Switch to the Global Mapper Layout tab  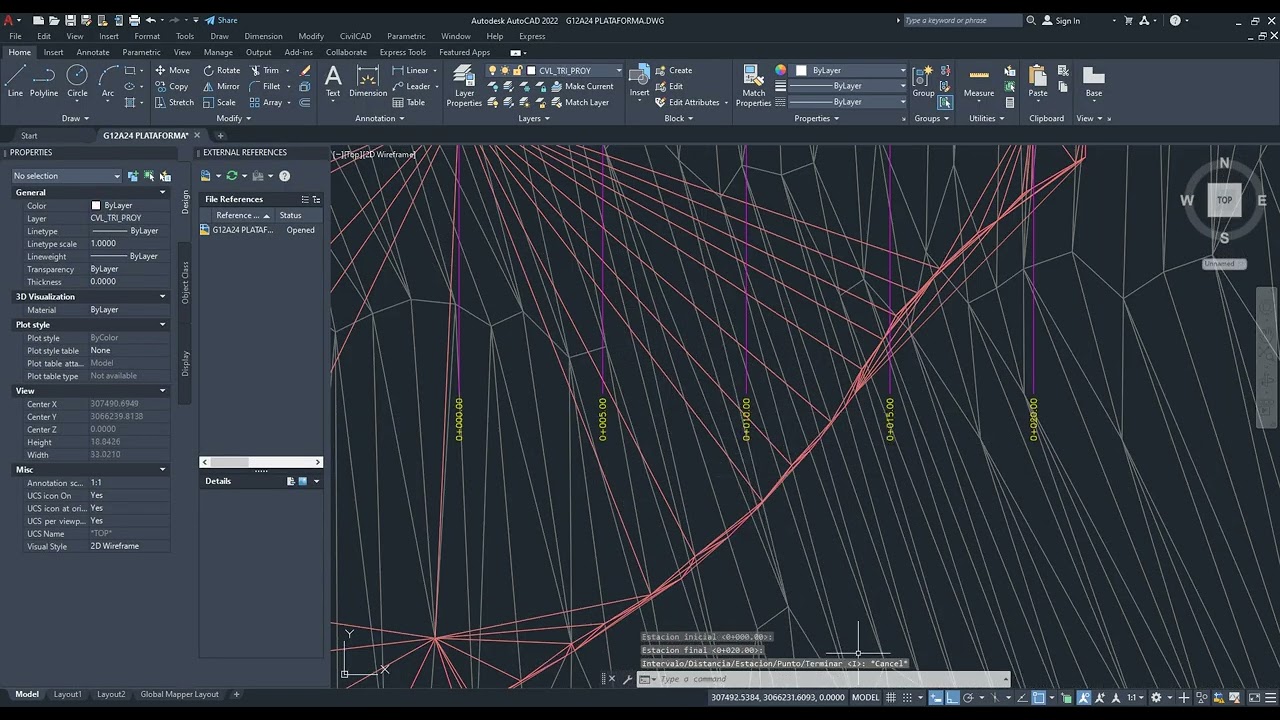(x=179, y=694)
